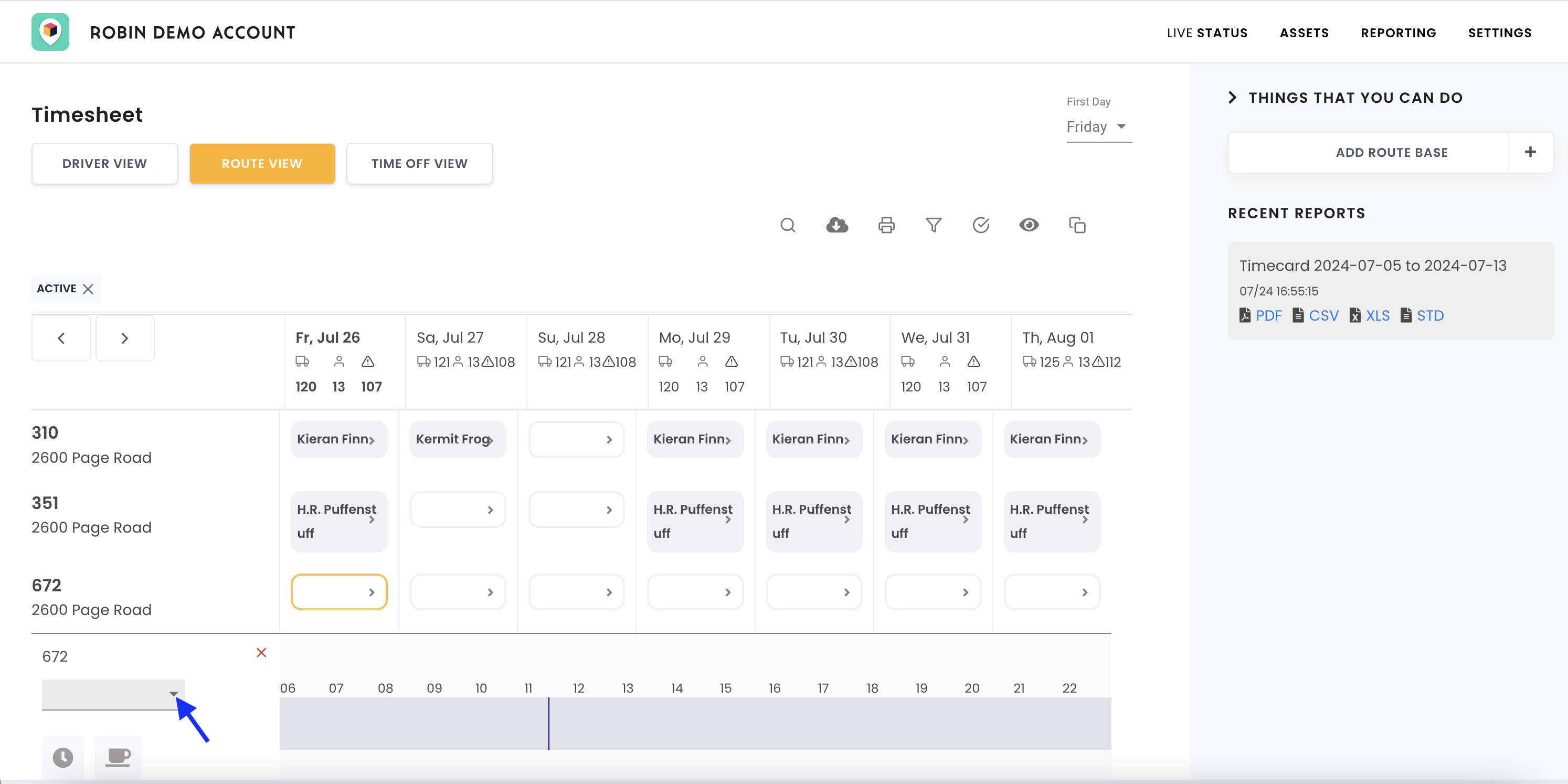Open empty route 672 cell on Th Aug 01
This screenshot has width=1568, height=784.
point(1052,591)
